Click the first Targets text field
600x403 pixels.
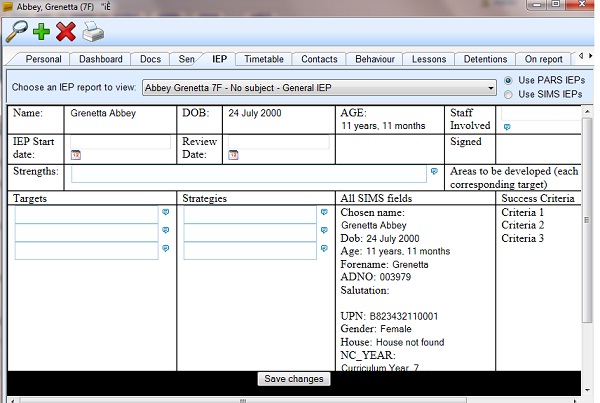point(86,215)
